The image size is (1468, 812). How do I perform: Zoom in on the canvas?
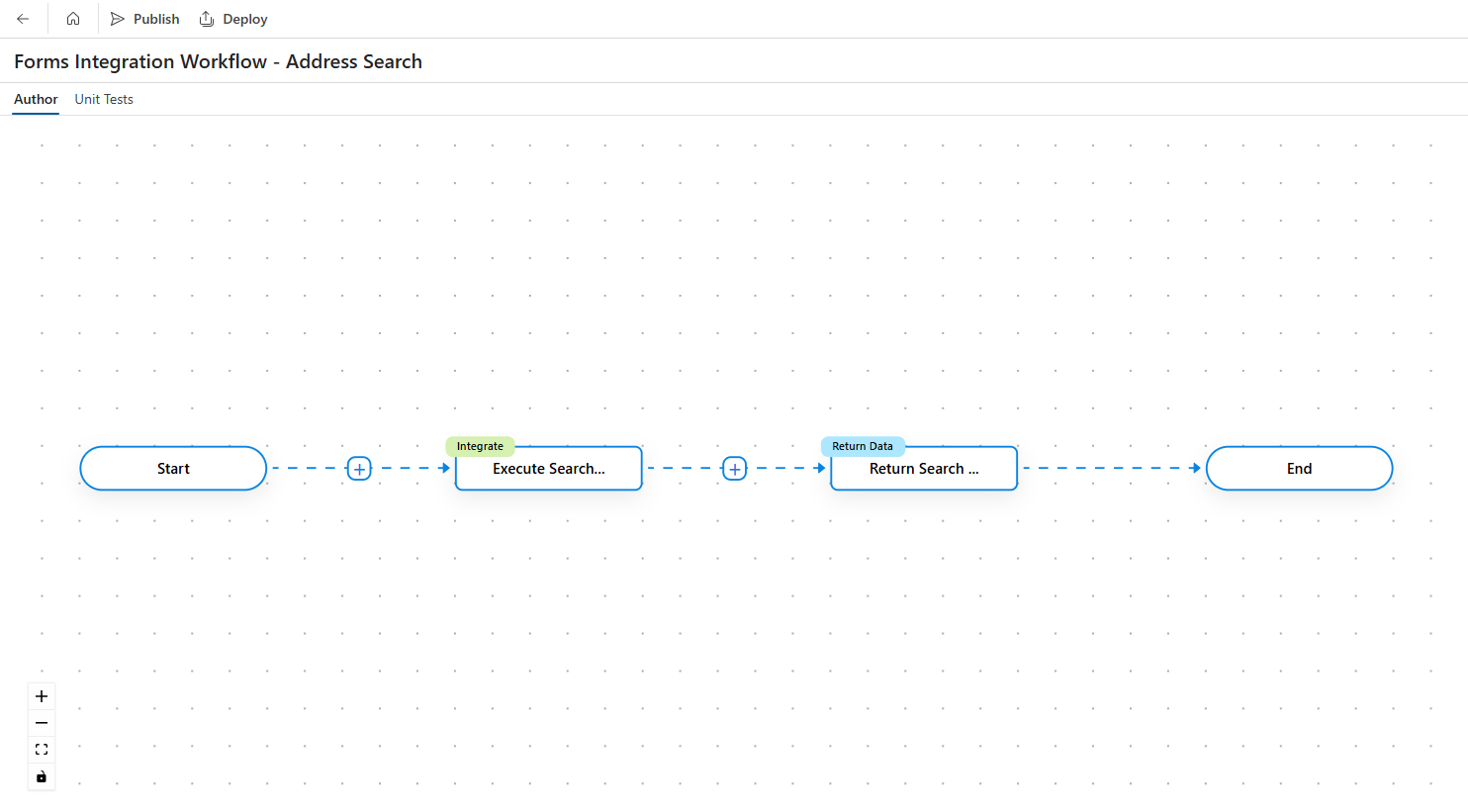tap(42, 696)
